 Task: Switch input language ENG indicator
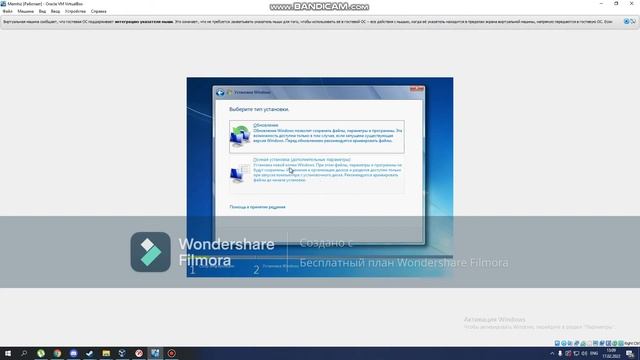pos(594,353)
